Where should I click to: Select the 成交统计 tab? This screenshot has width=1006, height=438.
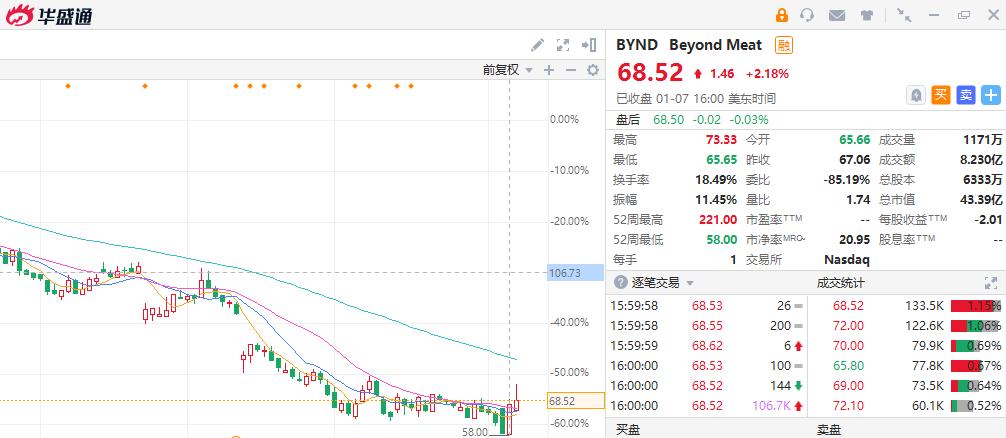click(840, 283)
